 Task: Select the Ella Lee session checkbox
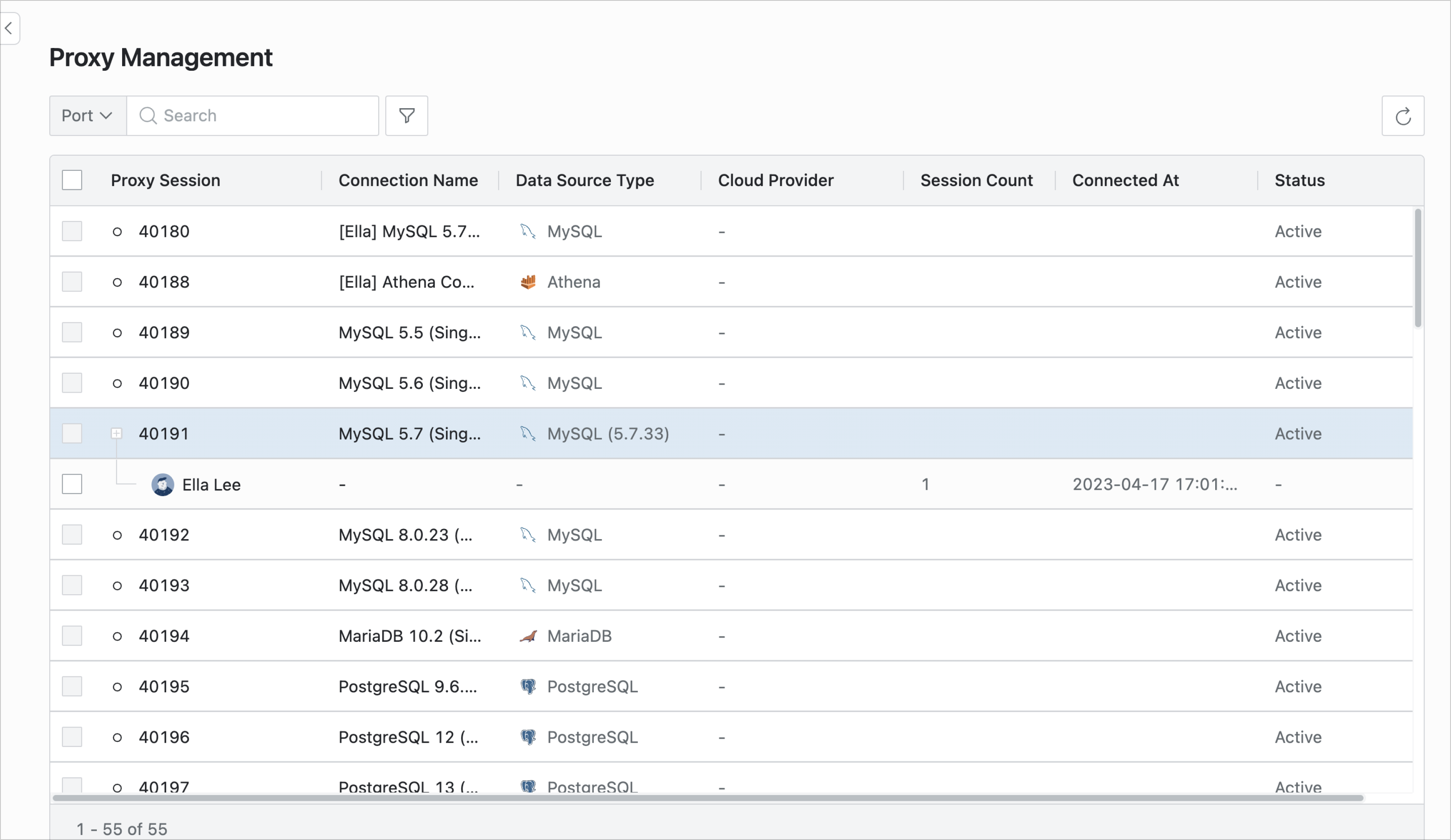click(72, 484)
